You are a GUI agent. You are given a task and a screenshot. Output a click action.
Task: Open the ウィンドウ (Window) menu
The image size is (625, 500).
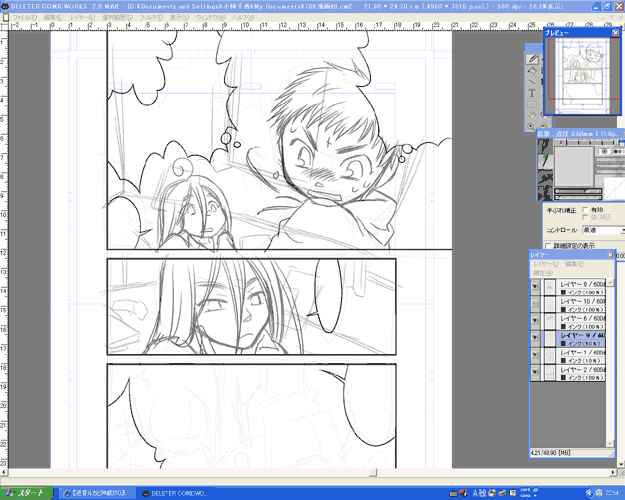coord(210,18)
